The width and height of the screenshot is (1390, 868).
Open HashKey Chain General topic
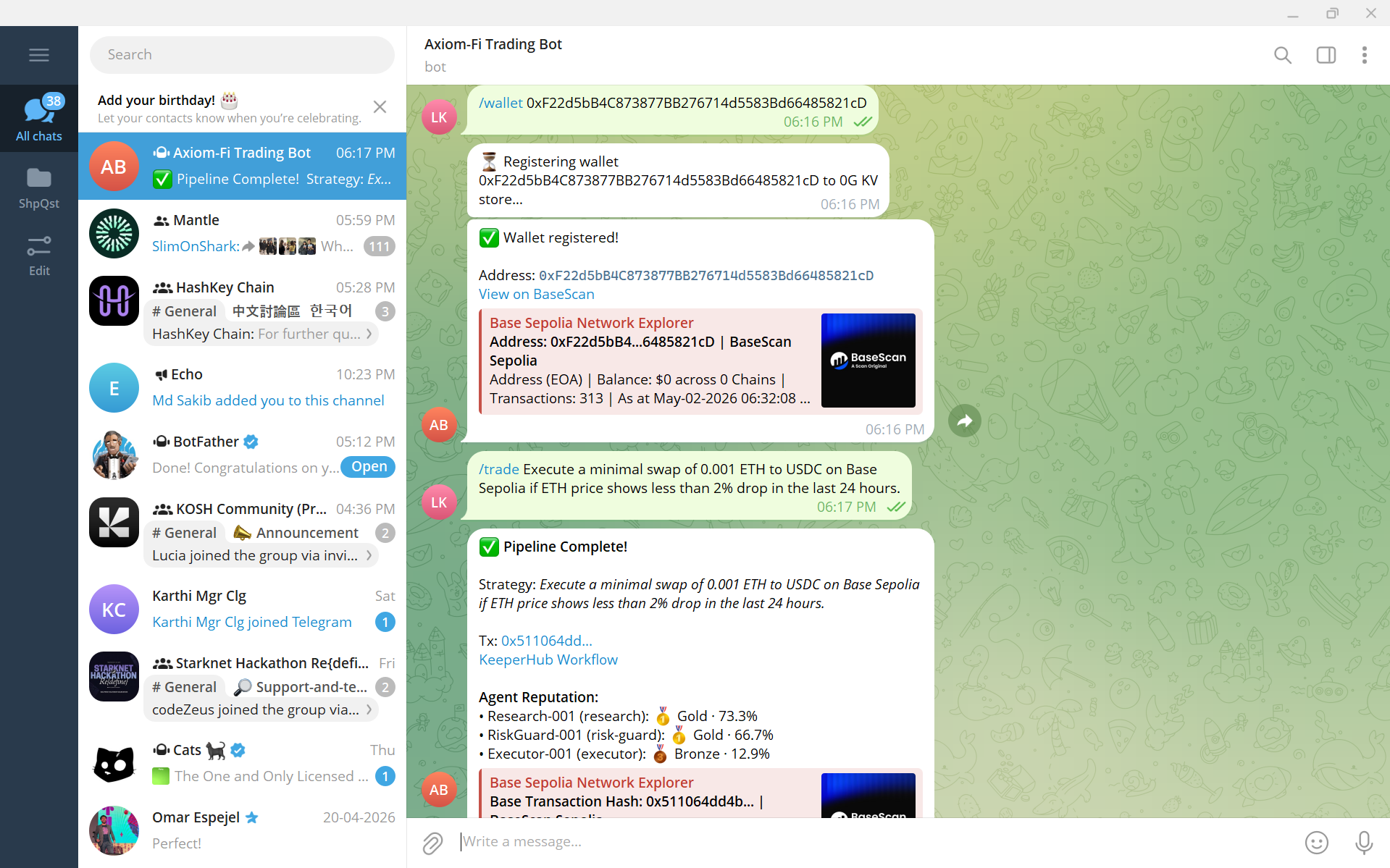[x=184, y=311]
